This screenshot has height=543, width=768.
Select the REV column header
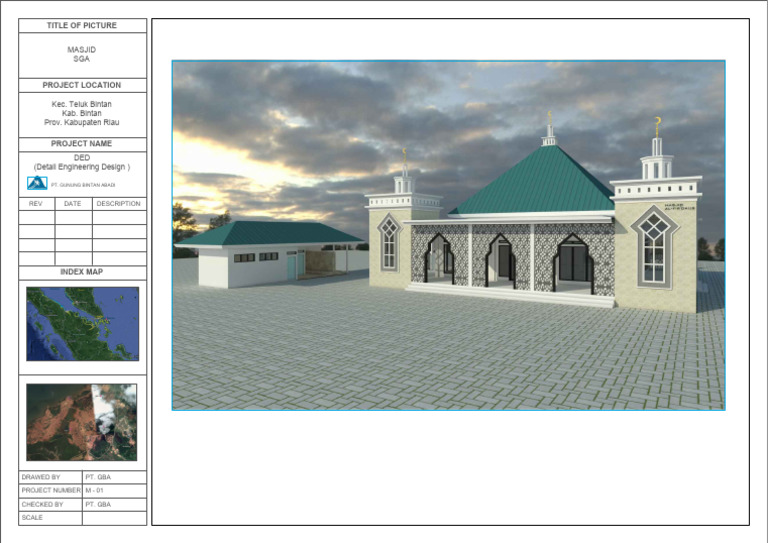(35, 204)
